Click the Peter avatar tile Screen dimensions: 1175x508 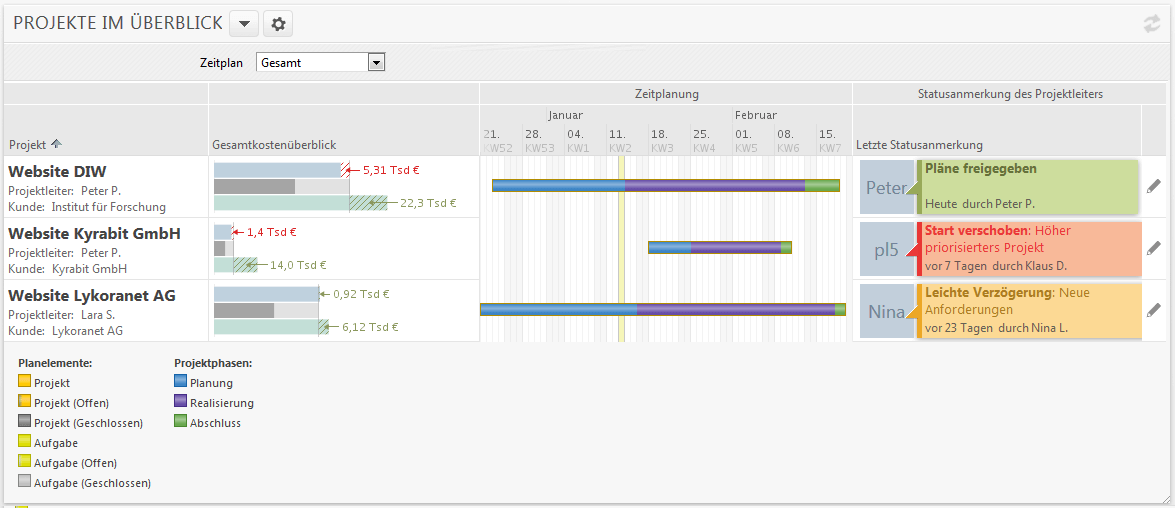point(886,187)
